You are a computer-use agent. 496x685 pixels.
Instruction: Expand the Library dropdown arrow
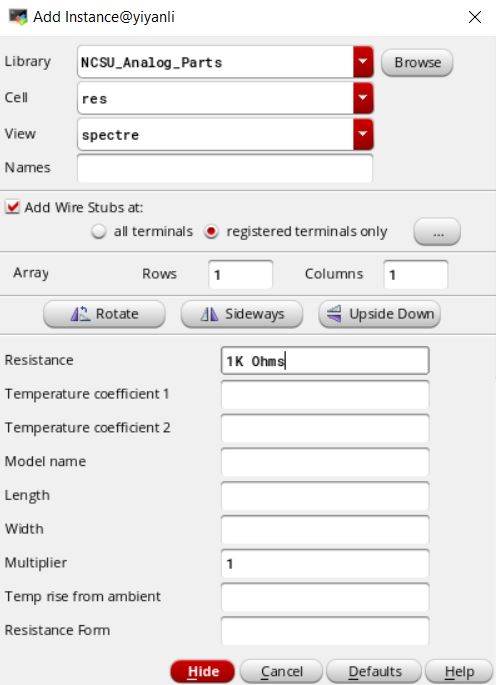click(363, 62)
